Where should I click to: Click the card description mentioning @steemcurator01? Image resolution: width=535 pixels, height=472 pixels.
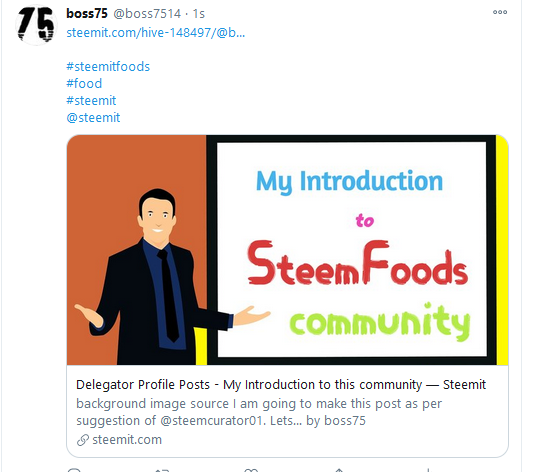[259, 412]
